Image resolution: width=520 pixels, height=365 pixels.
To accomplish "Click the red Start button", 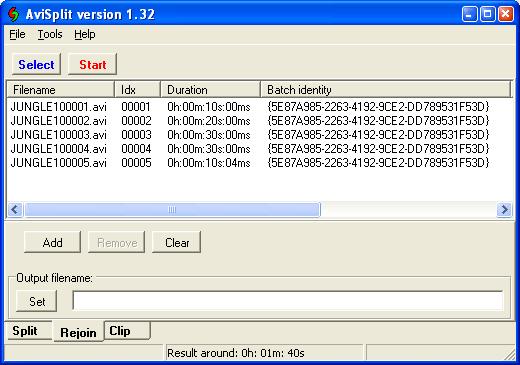I will 93,64.
